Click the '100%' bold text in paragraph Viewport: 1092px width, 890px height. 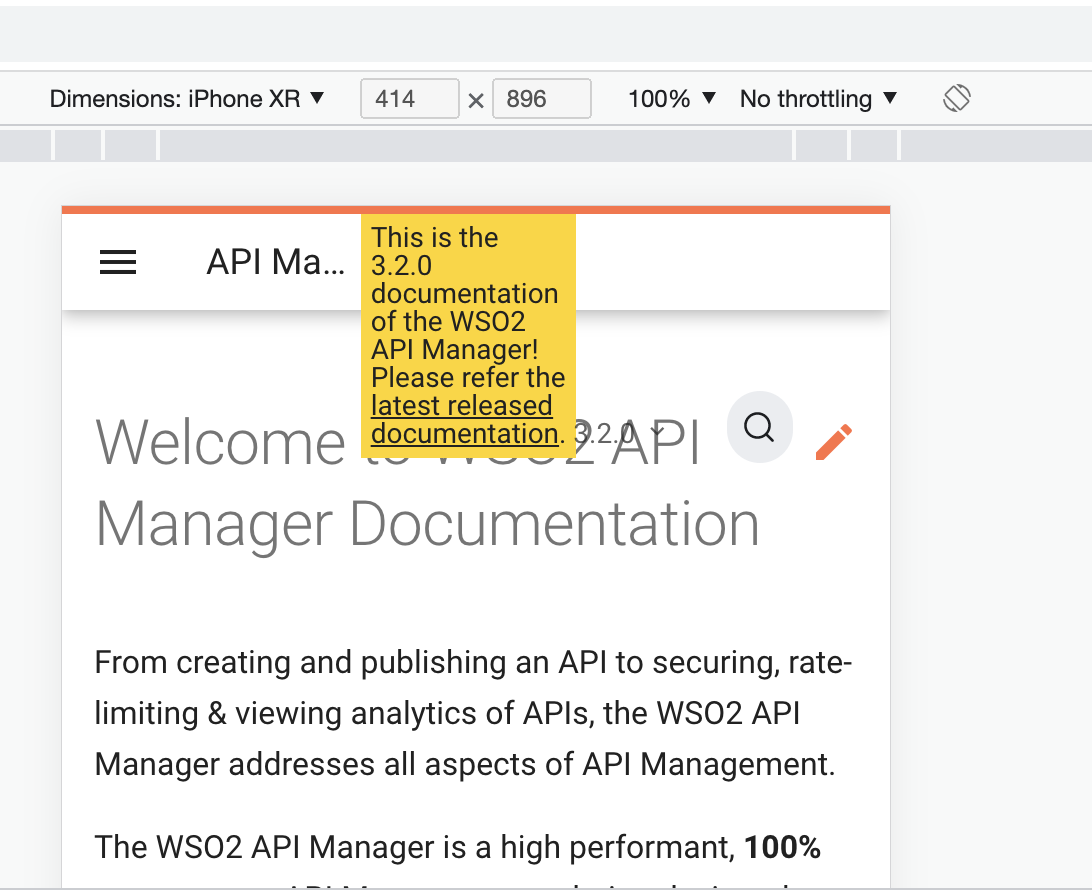tap(782, 848)
